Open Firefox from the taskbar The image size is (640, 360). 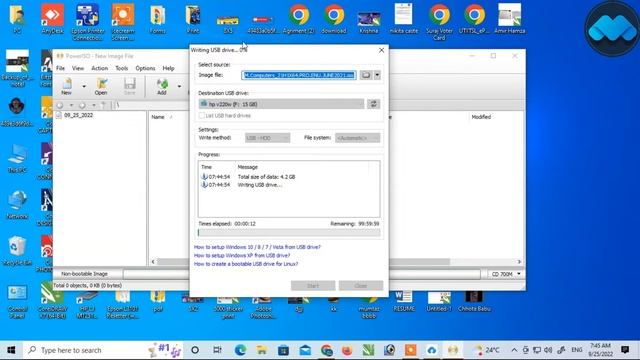click(x=347, y=350)
